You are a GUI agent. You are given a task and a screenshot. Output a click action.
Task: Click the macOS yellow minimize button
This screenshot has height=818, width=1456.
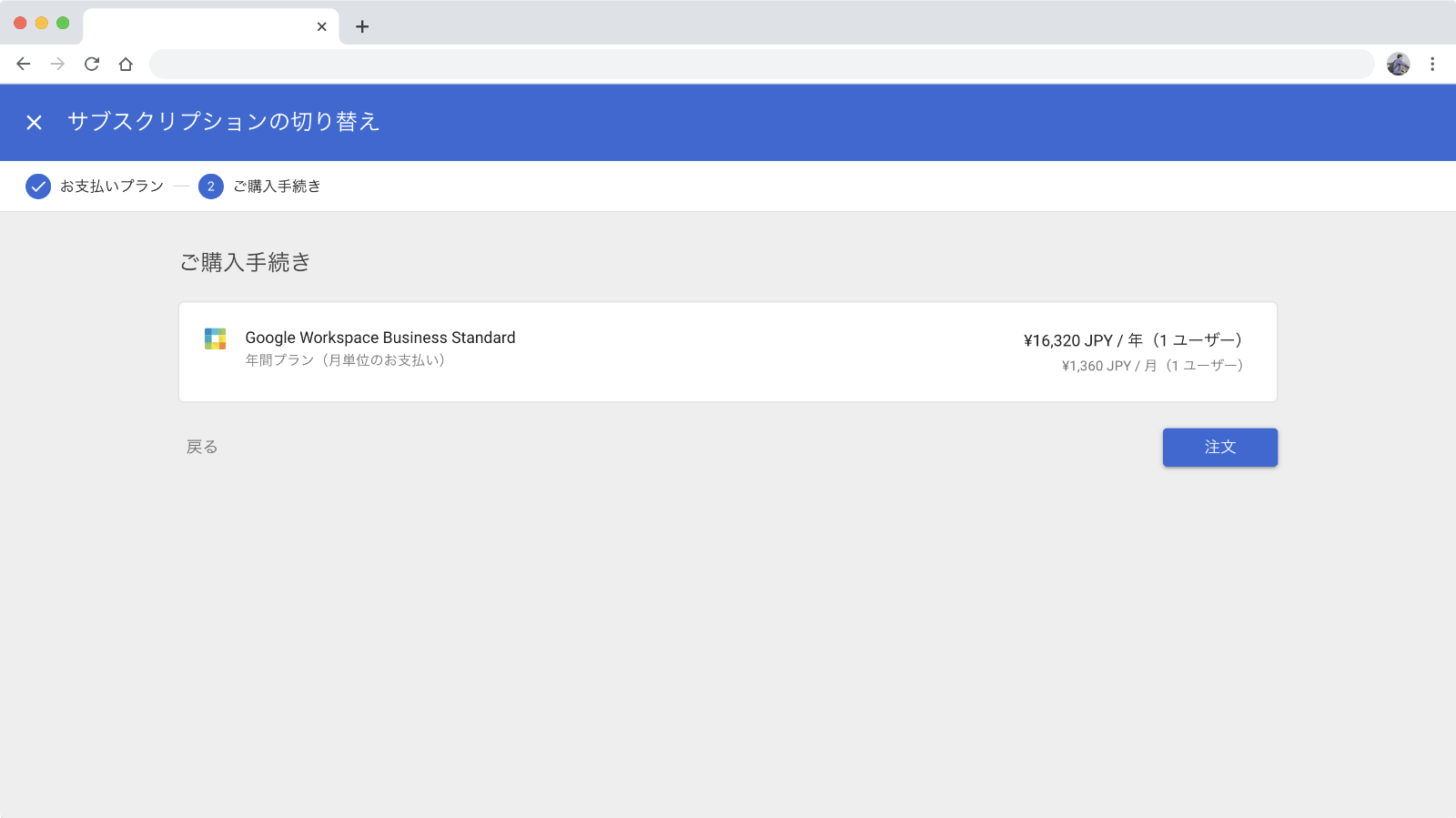click(41, 23)
